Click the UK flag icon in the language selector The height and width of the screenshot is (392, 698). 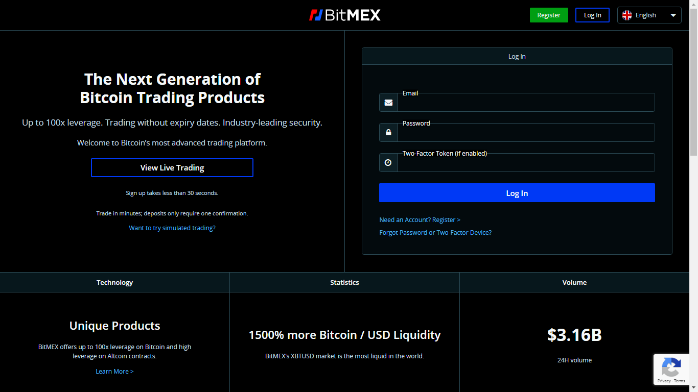[627, 15]
